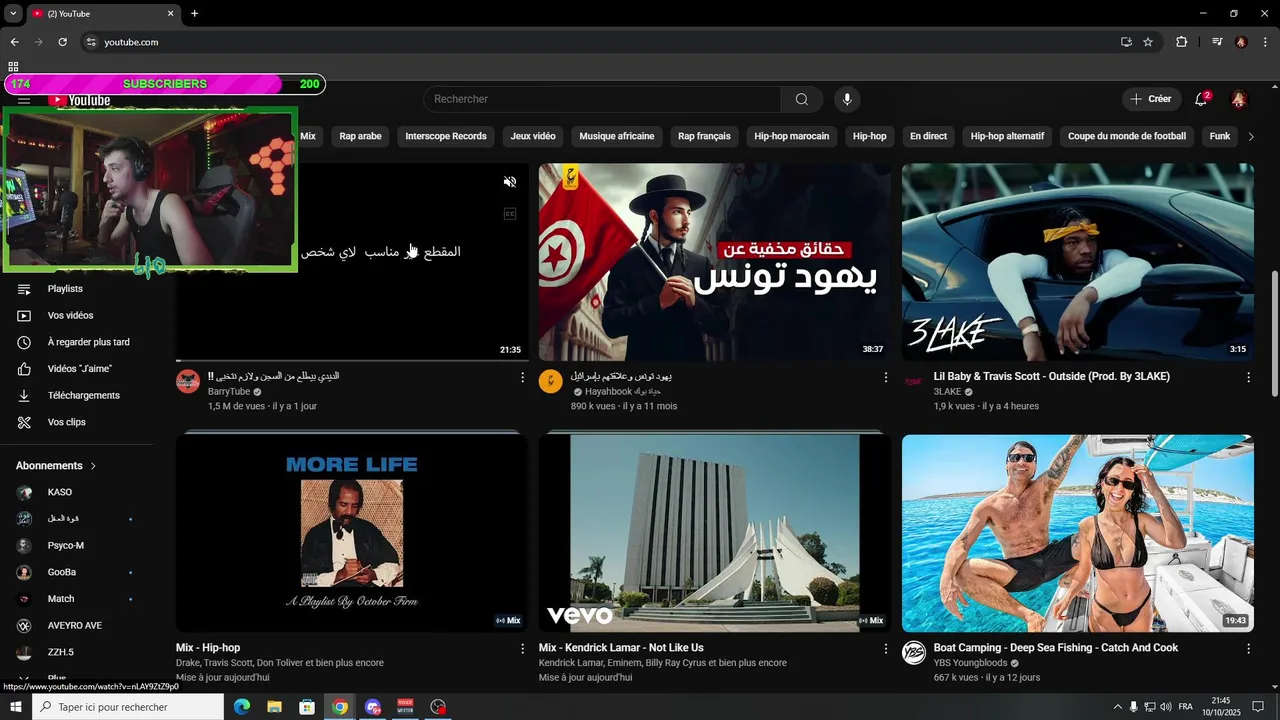Open Vidéos "J'aime" in sidebar
Viewport: 1280px width, 720px height.
(78, 369)
